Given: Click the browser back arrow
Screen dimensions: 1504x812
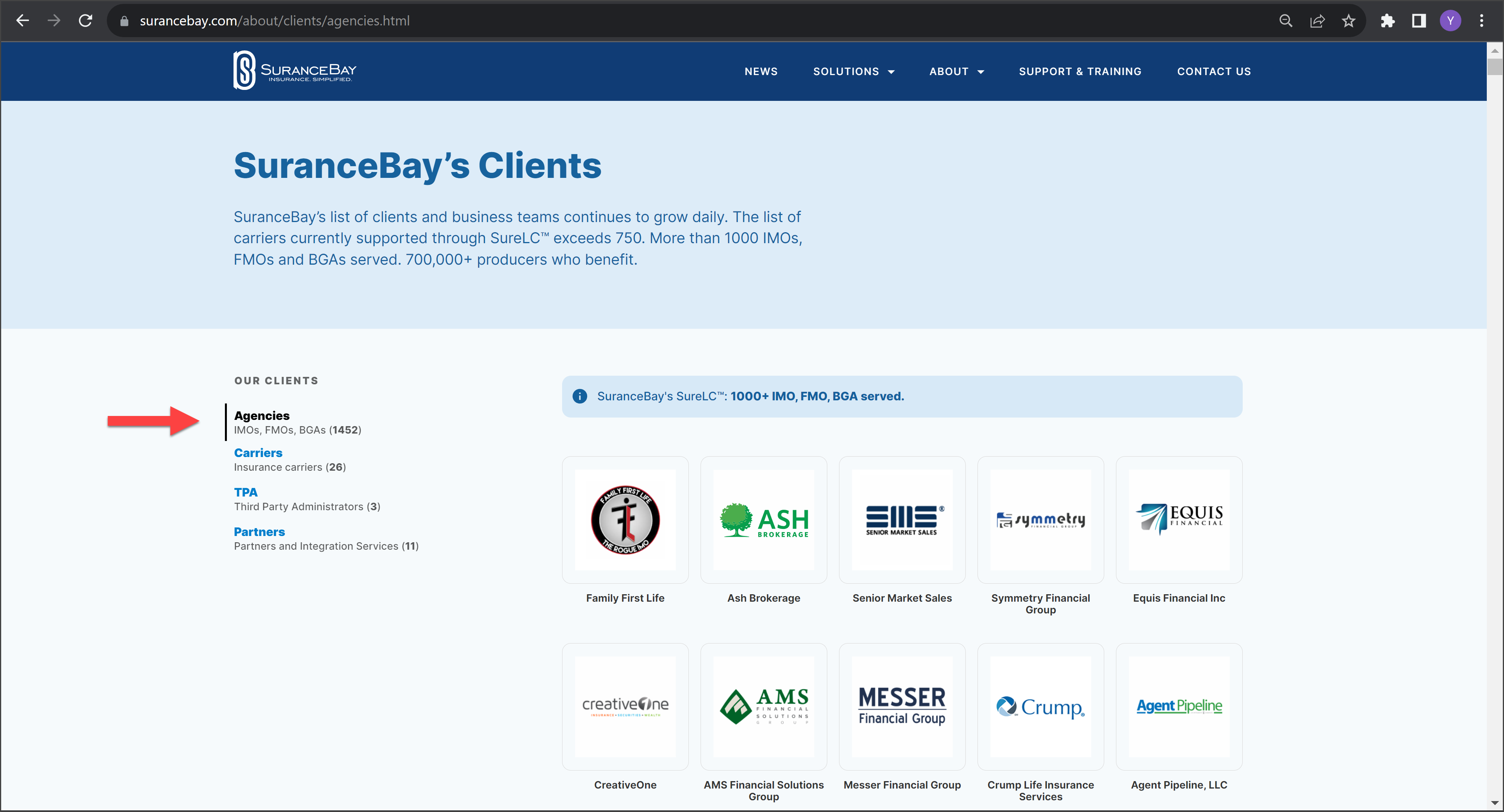Looking at the screenshot, I should point(23,21).
